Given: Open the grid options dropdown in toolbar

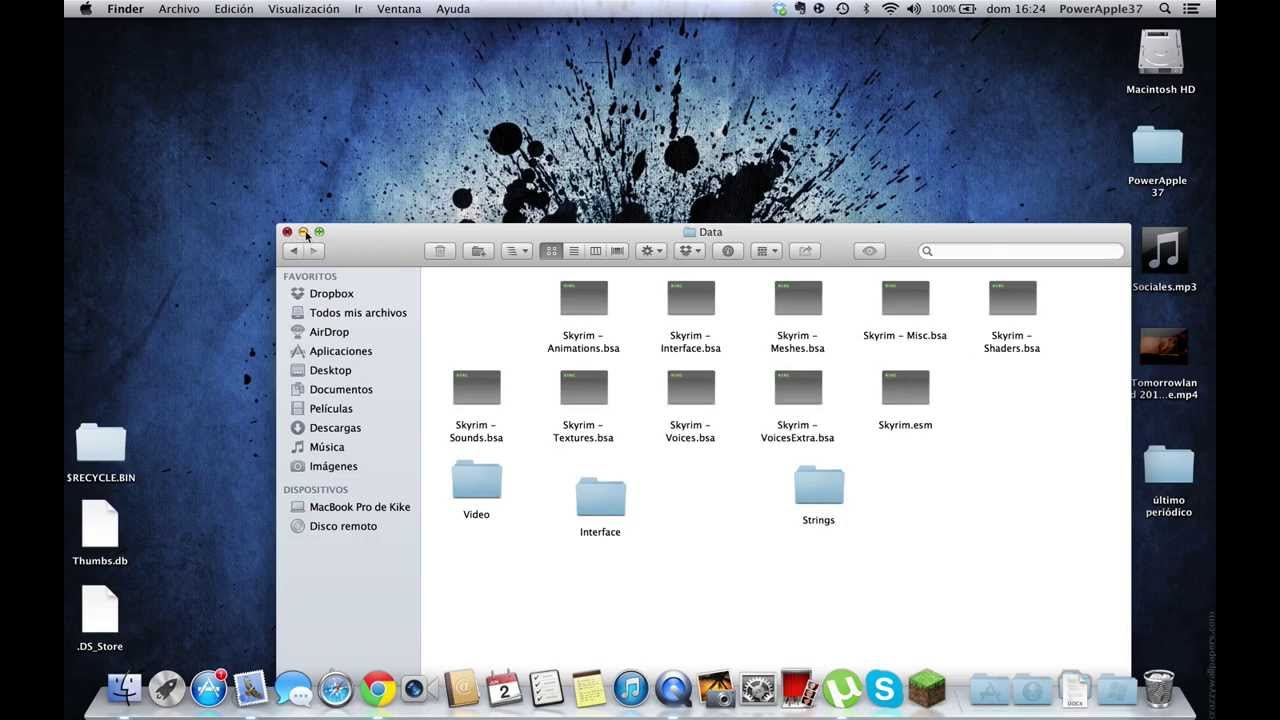Looking at the screenshot, I should (766, 251).
